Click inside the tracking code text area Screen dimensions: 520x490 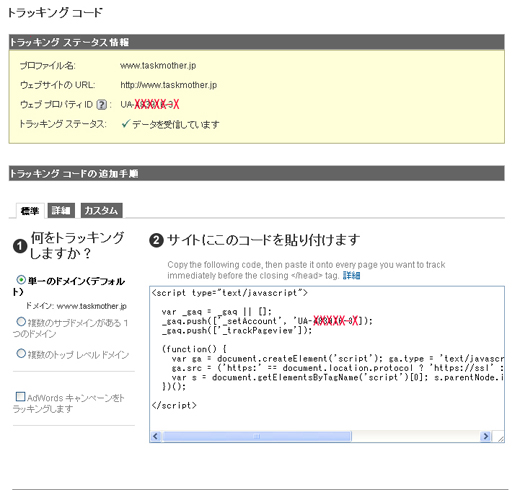tap(327, 364)
